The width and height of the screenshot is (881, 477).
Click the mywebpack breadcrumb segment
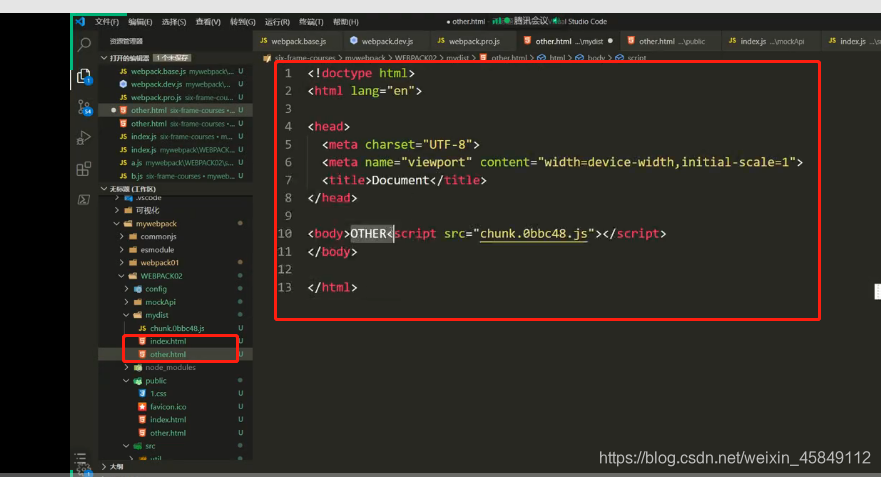pyautogui.click(x=365, y=58)
